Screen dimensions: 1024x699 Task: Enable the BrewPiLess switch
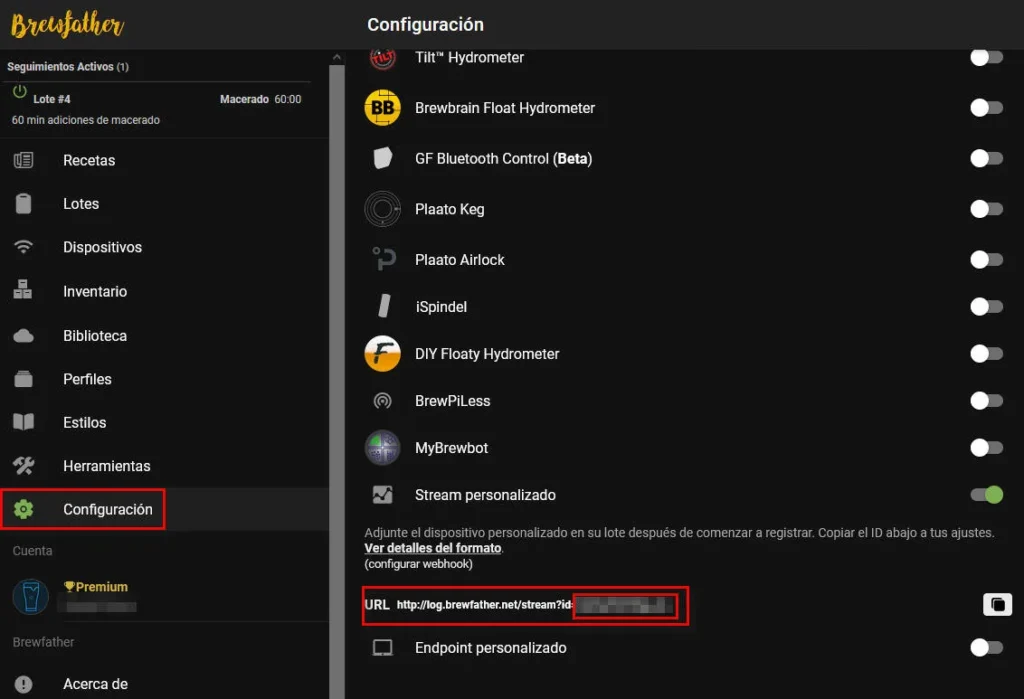[x=986, y=400]
